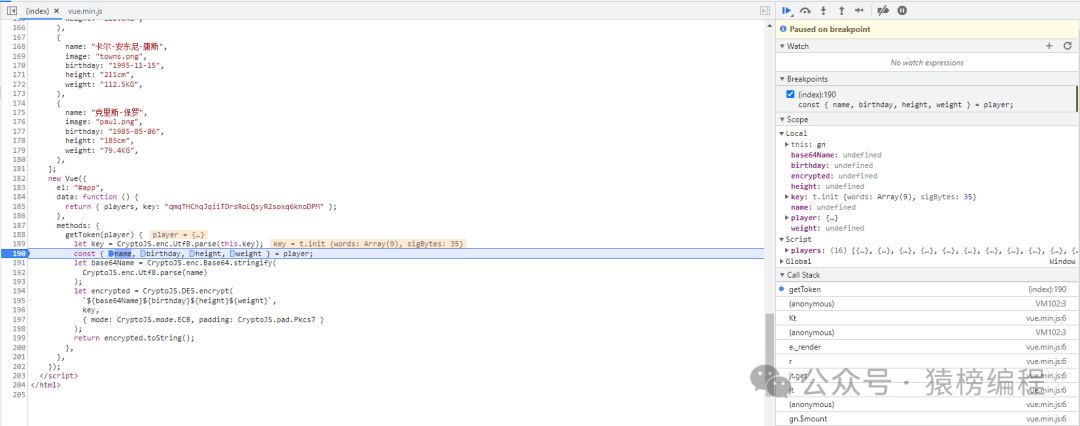Resume script execution in debugger

click(x=786, y=10)
